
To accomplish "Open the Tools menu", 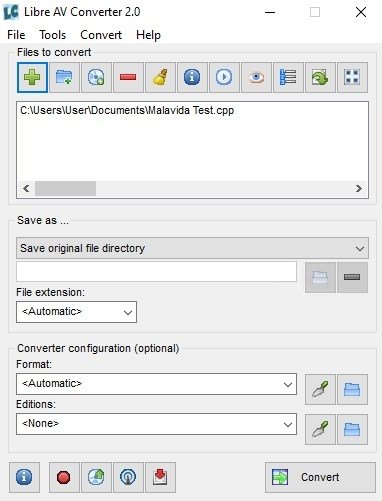I will click(53, 35).
